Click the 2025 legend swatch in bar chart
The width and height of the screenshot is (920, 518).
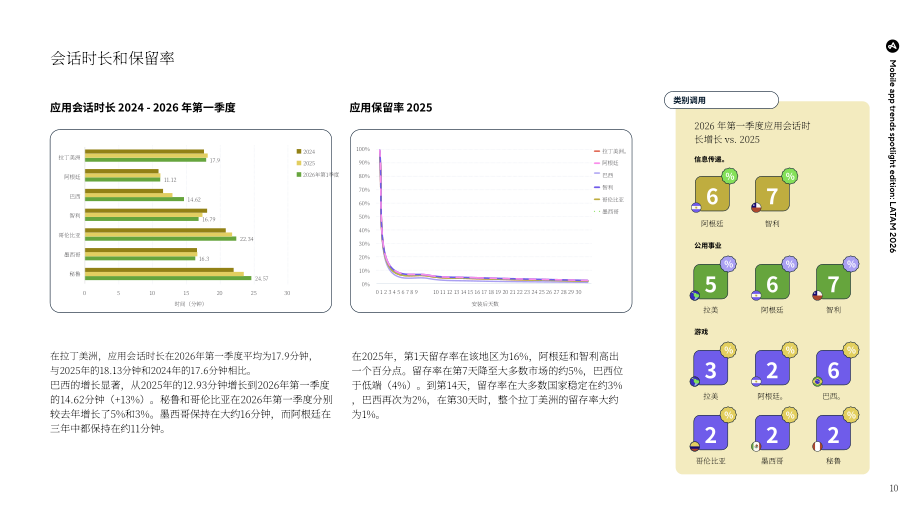point(299,163)
